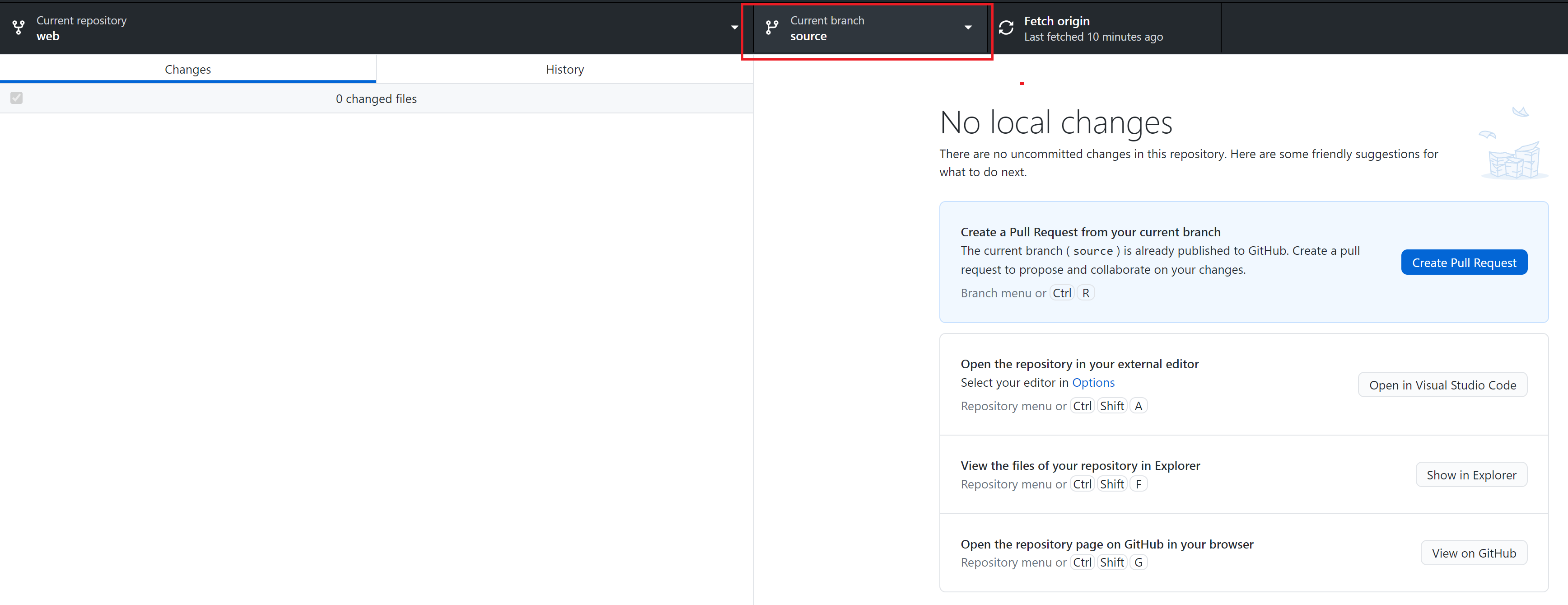Click the branch icon beside Current branch
This screenshot has height=605, width=1568.
[772, 28]
